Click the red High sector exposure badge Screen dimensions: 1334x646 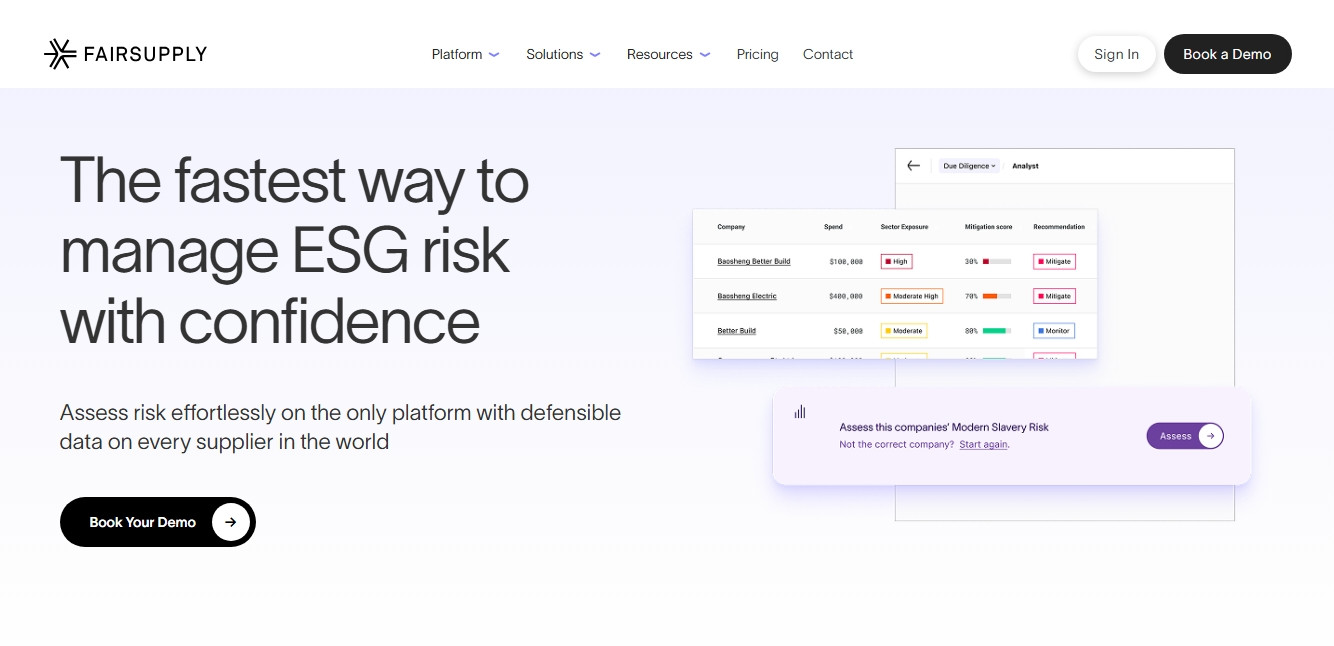pyautogui.click(x=896, y=262)
